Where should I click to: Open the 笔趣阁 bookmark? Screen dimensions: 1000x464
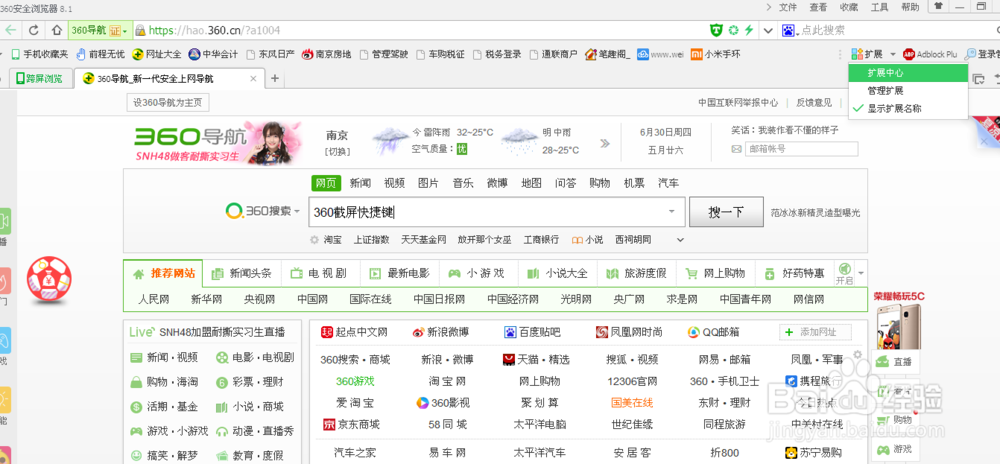pyautogui.click(x=607, y=54)
